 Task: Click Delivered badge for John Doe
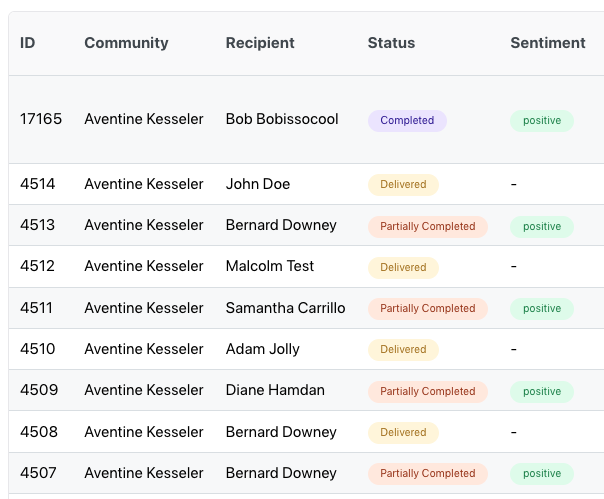[x=403, y=185]
